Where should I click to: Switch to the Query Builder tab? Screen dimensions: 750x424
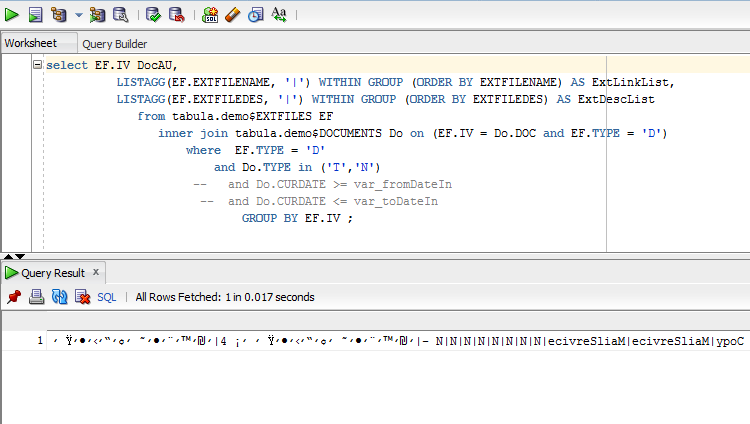(114, 44)
